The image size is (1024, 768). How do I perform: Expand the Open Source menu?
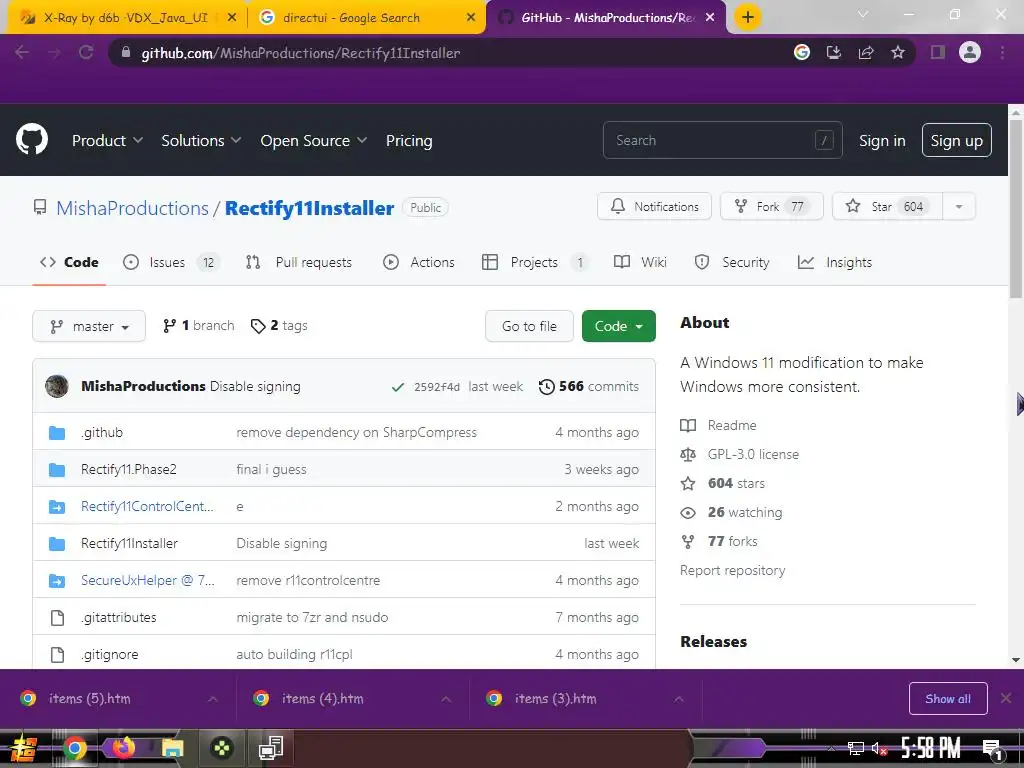point(313,140)
